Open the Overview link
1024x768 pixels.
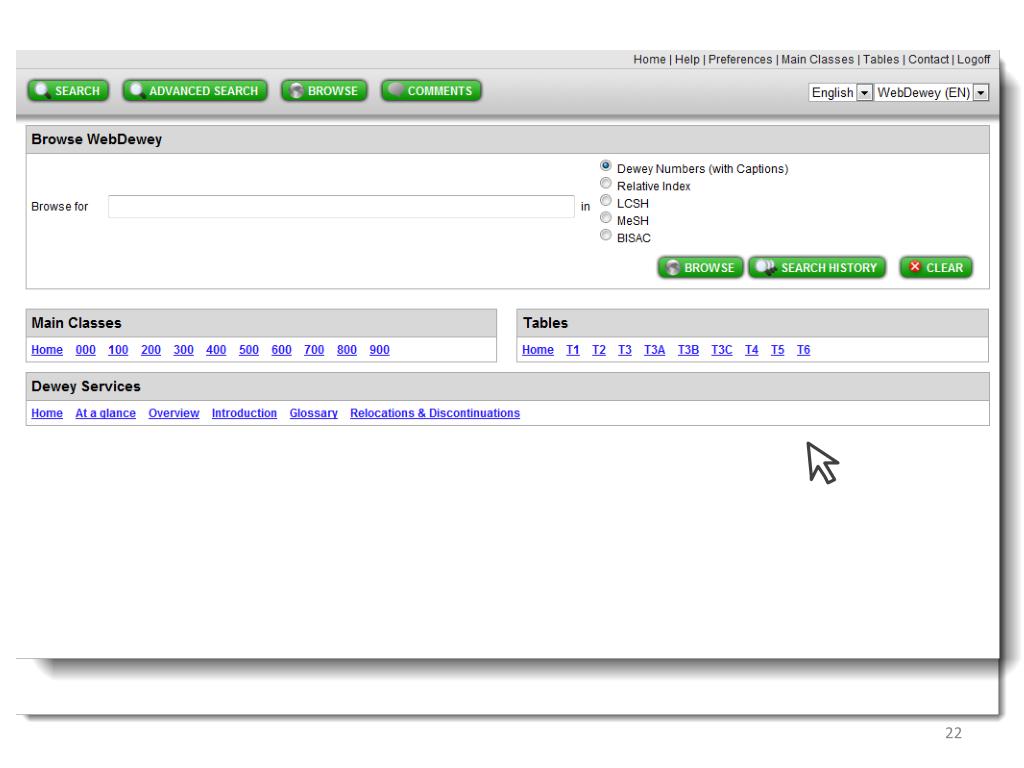pos(174,413)
